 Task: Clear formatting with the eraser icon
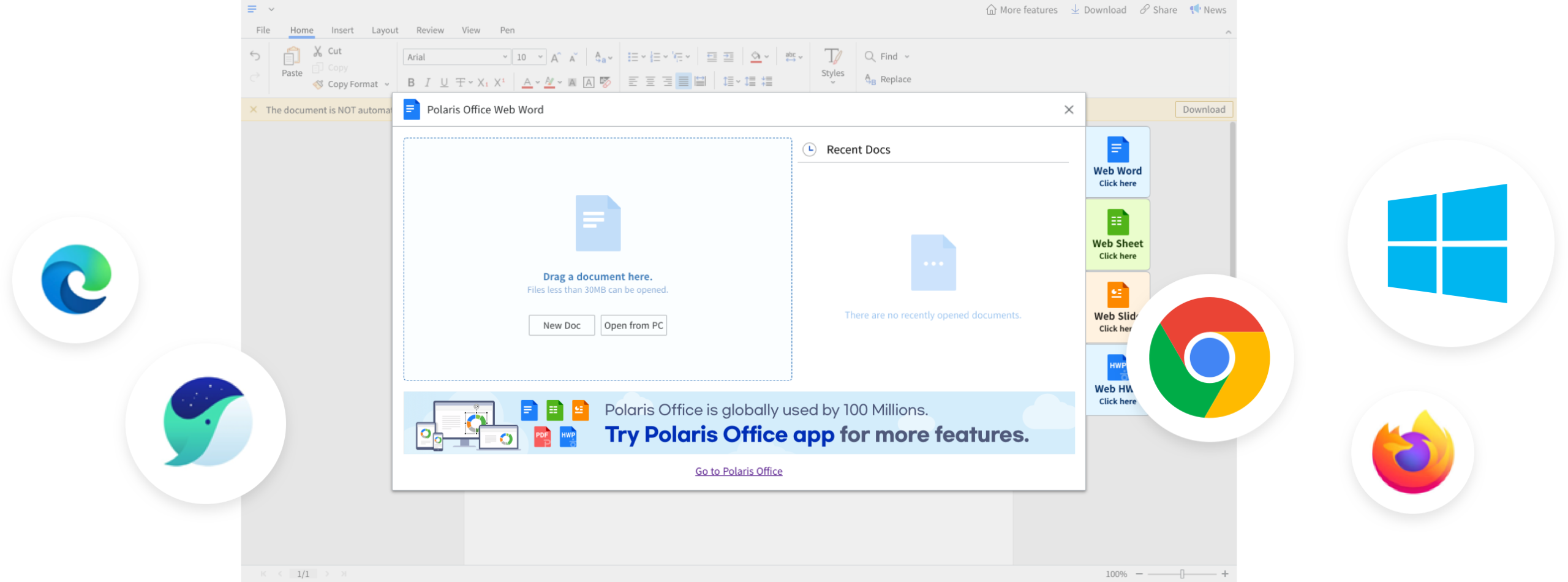pyautogui.click(x=606, y=82)
